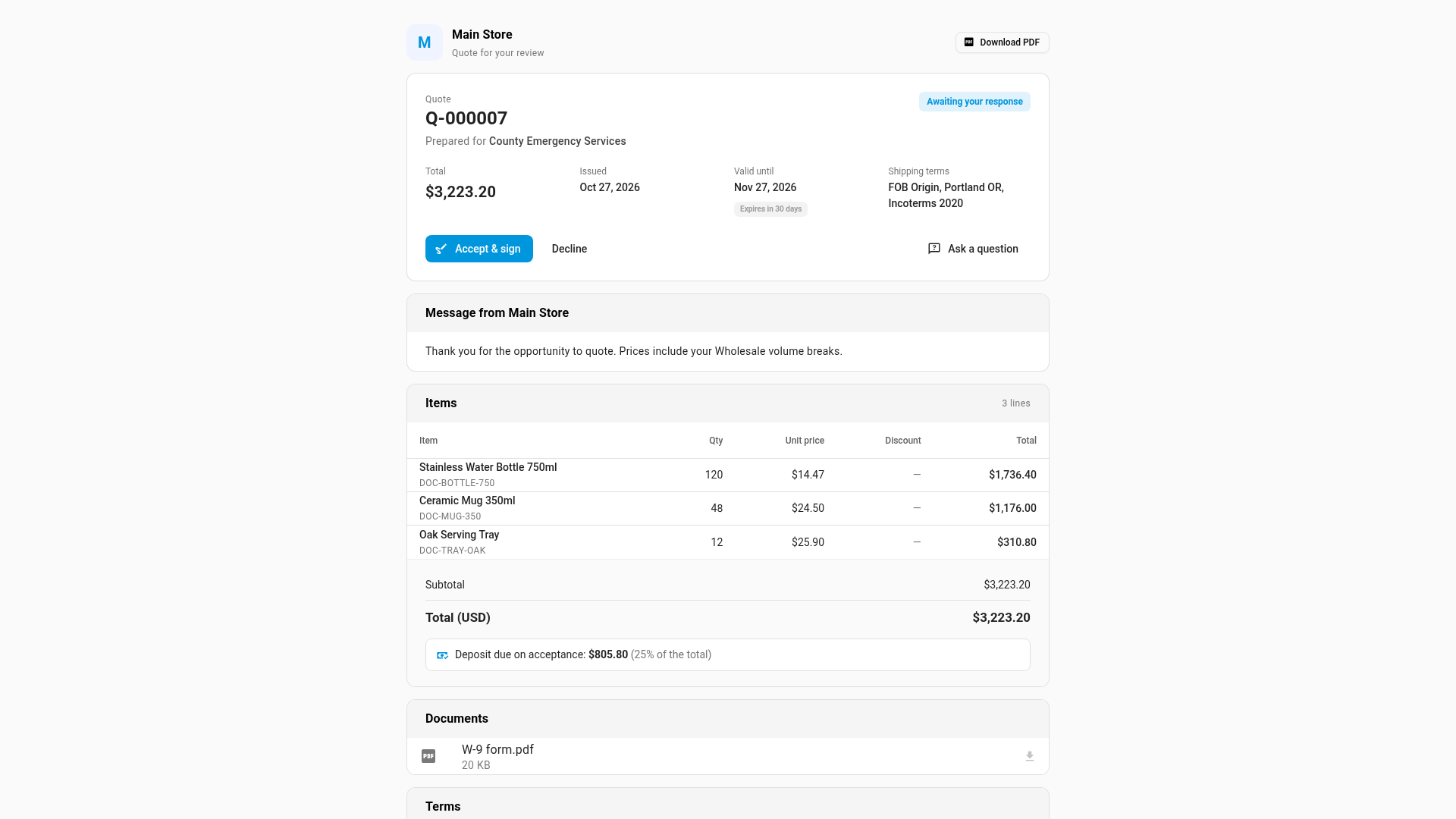Click the Unit price column header
Screen dimensions: 1456x819
pos(805,441)
